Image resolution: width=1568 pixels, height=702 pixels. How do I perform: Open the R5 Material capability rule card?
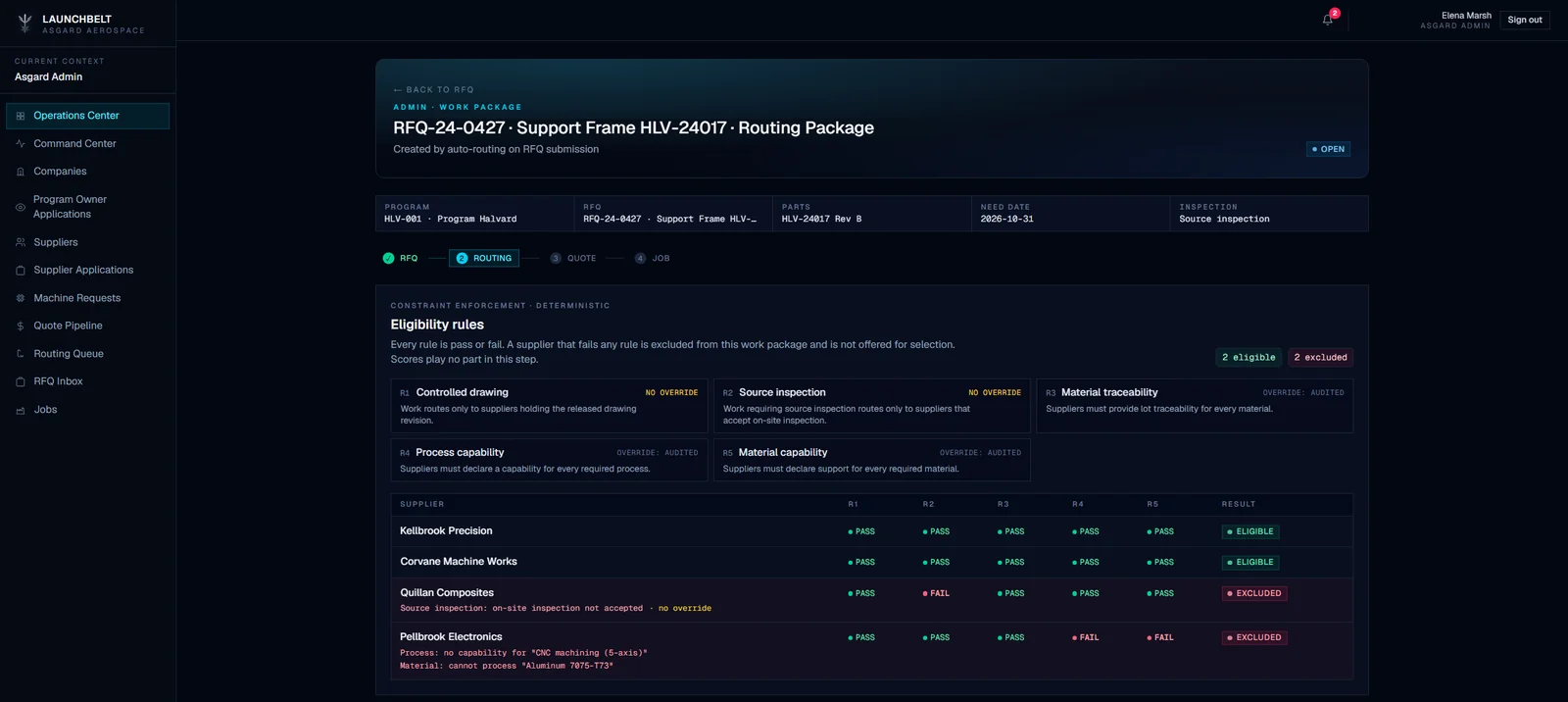(871, 460)
